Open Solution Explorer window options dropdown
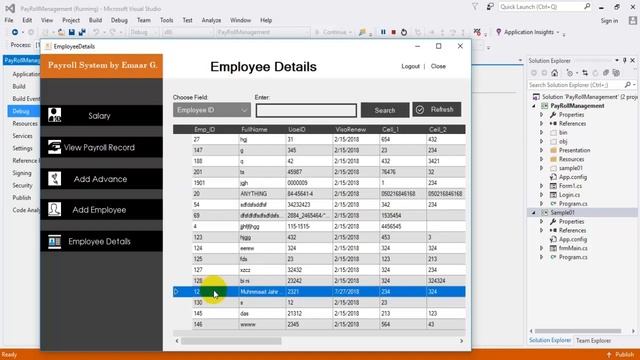This screenshot has width=640, height=360. tap(617, 60)
